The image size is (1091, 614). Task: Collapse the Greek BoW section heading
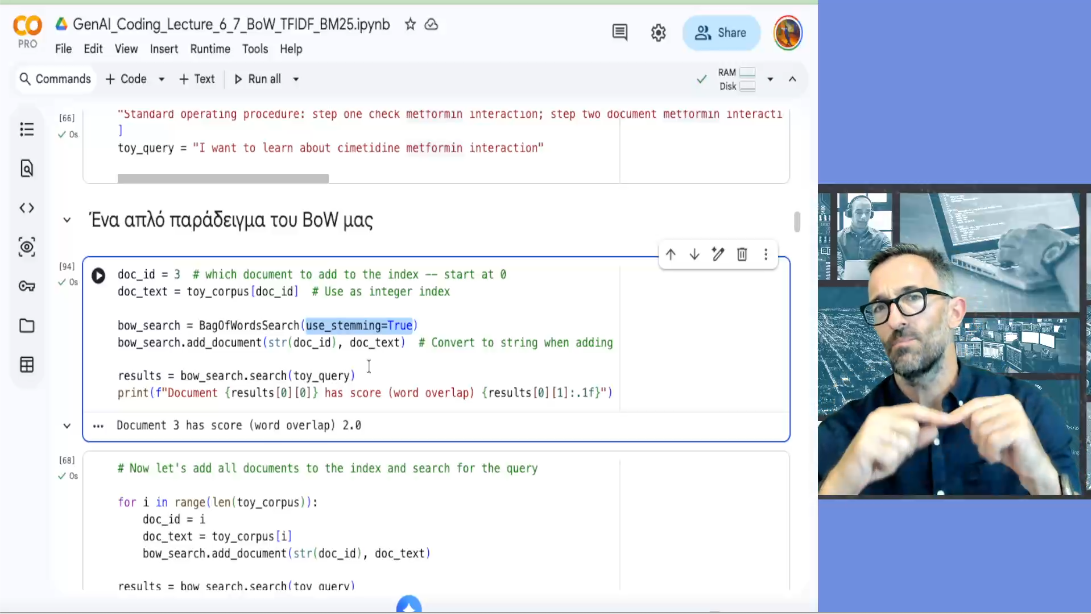pos(67,221)
